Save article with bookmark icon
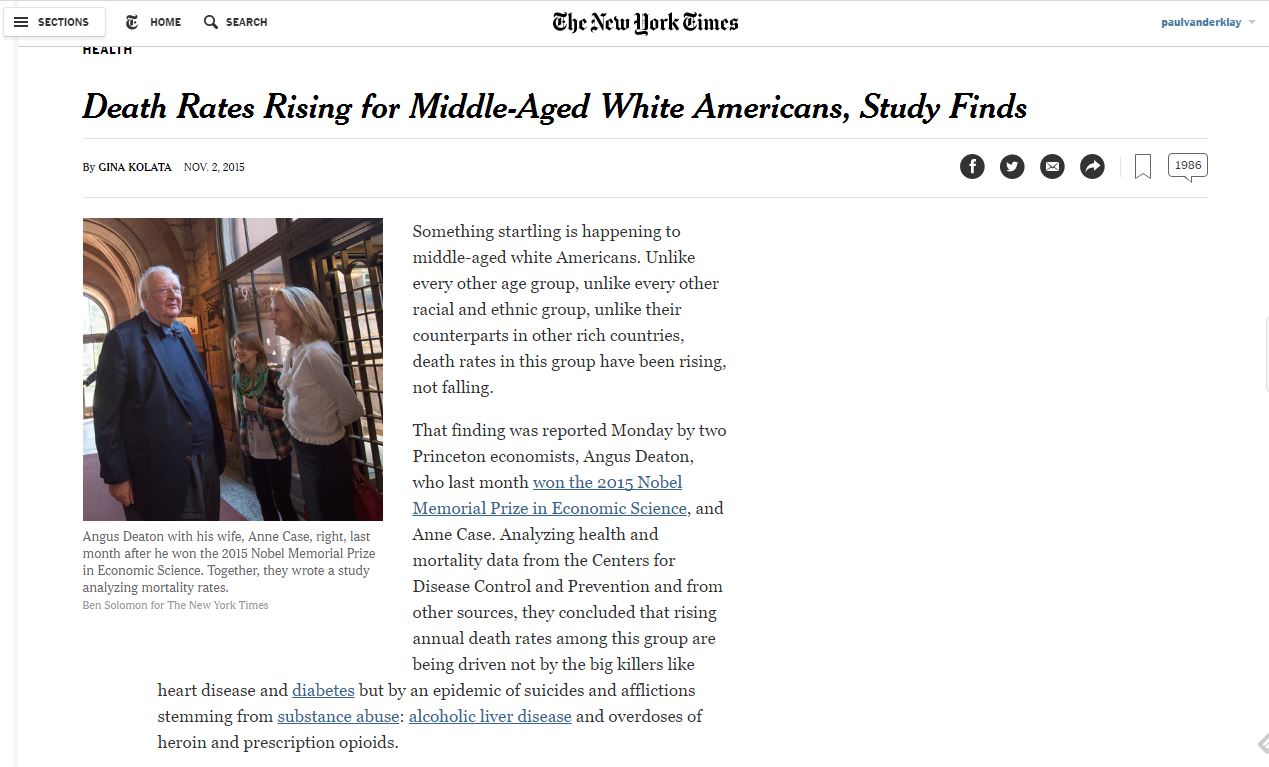This screenshot has width=1269, height=767. [x=1143, y=167]
